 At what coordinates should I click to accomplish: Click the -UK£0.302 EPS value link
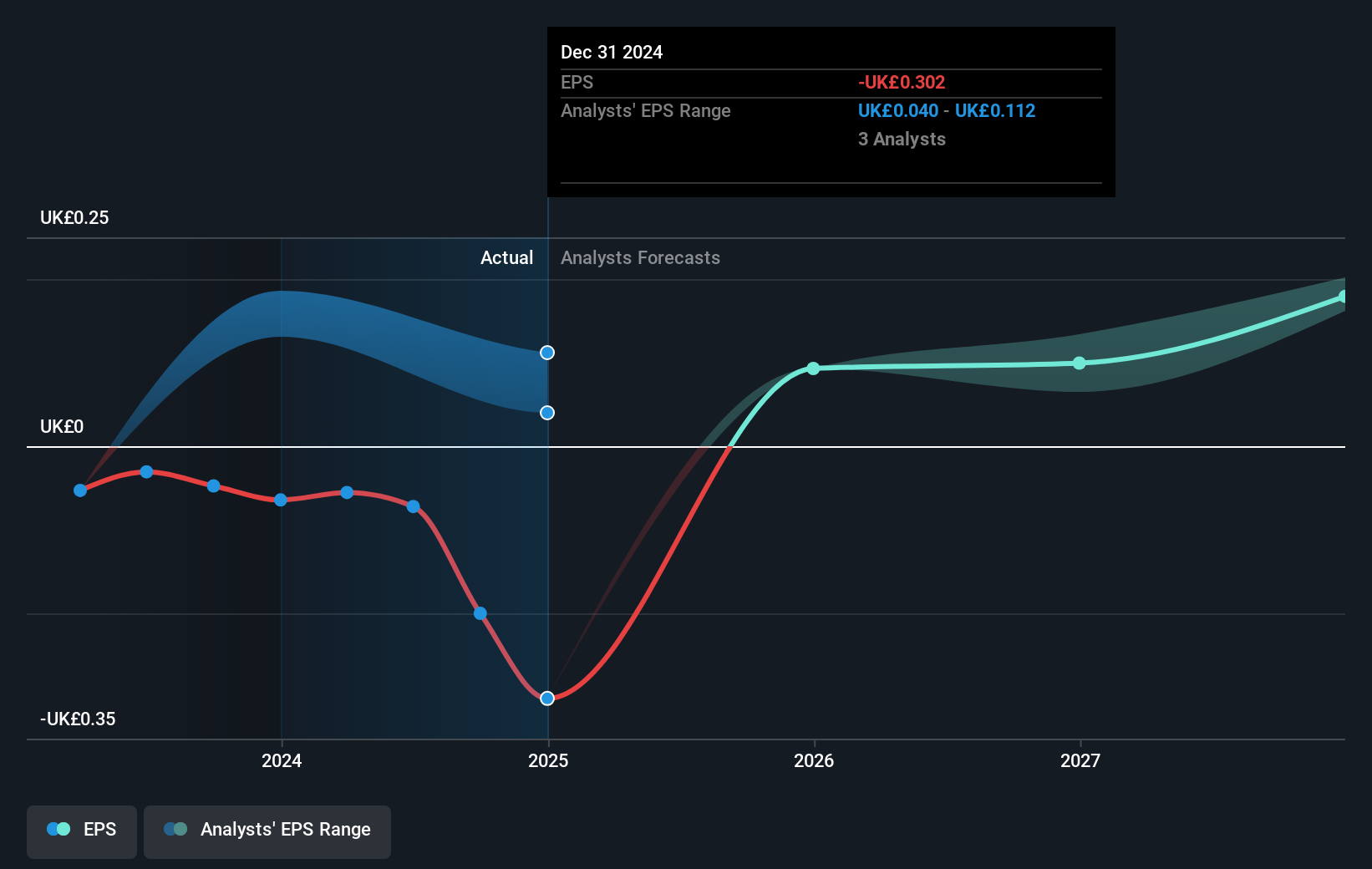pyautogui.click(x=902, y=82)
